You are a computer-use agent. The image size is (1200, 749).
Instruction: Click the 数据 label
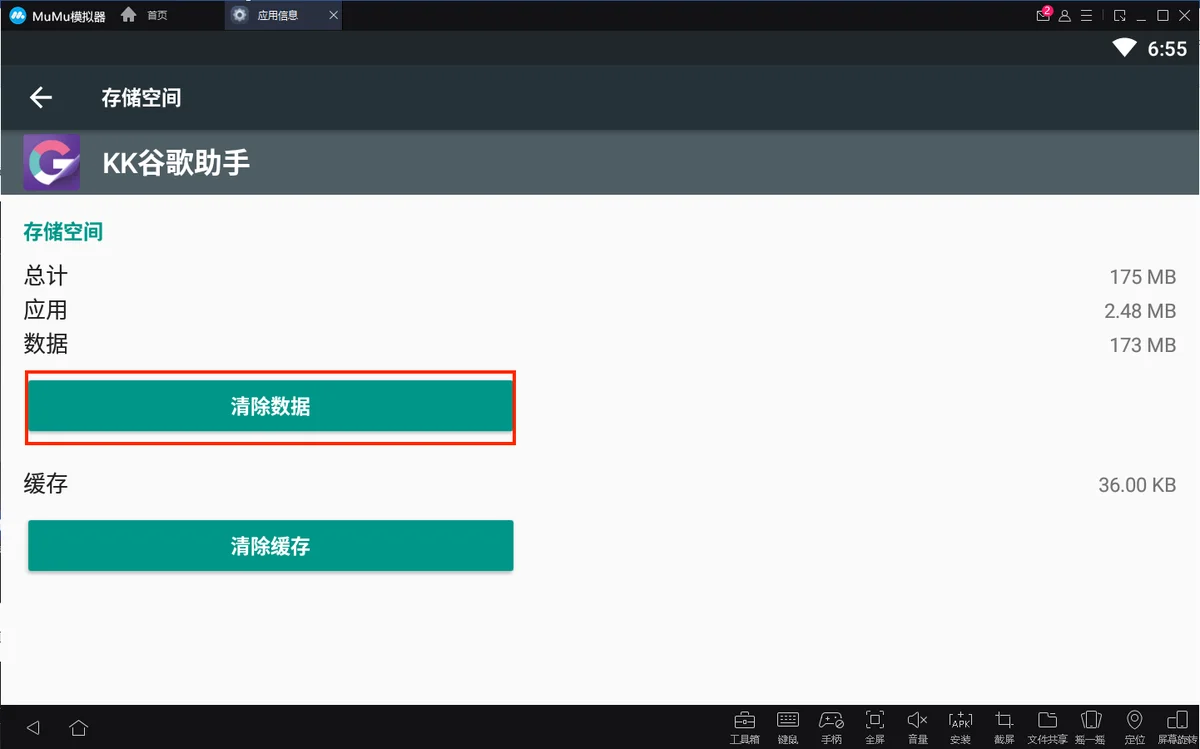(46, 345)
